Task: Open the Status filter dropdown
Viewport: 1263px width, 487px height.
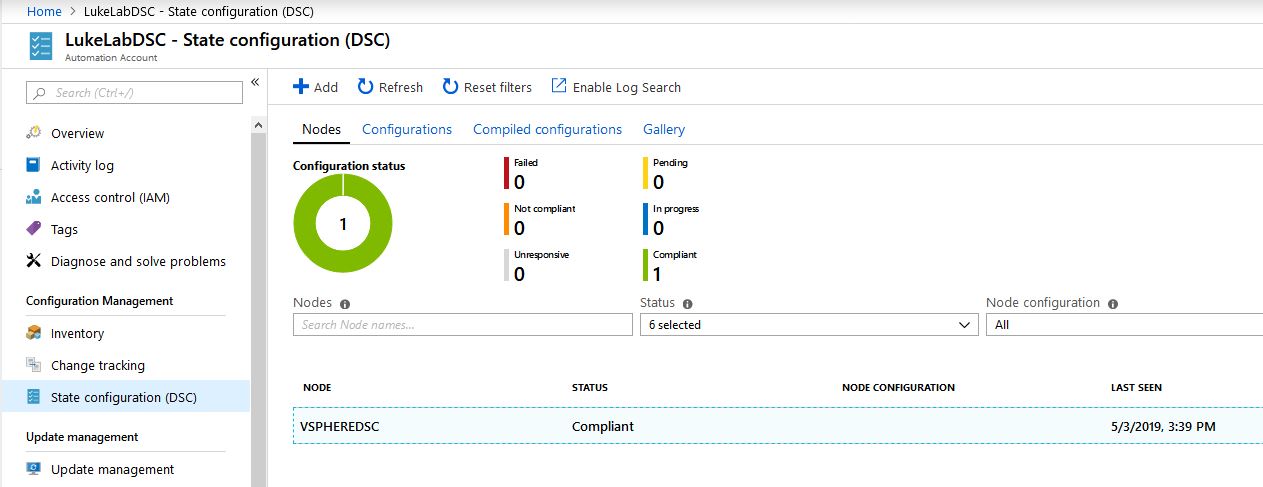Action: 809,325
